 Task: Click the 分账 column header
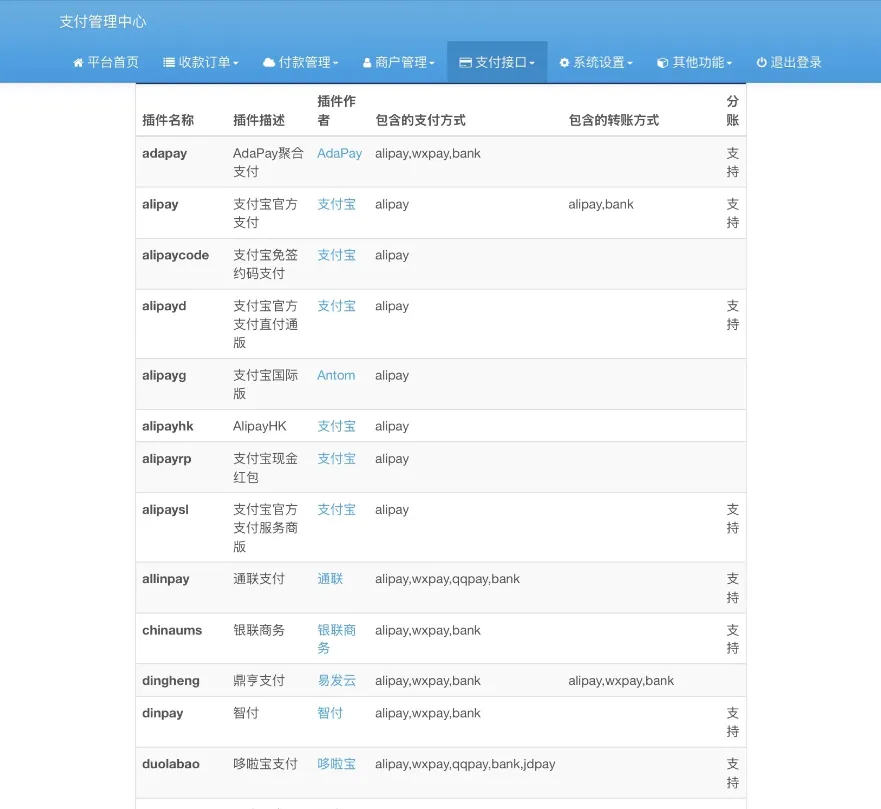[733, 110]
